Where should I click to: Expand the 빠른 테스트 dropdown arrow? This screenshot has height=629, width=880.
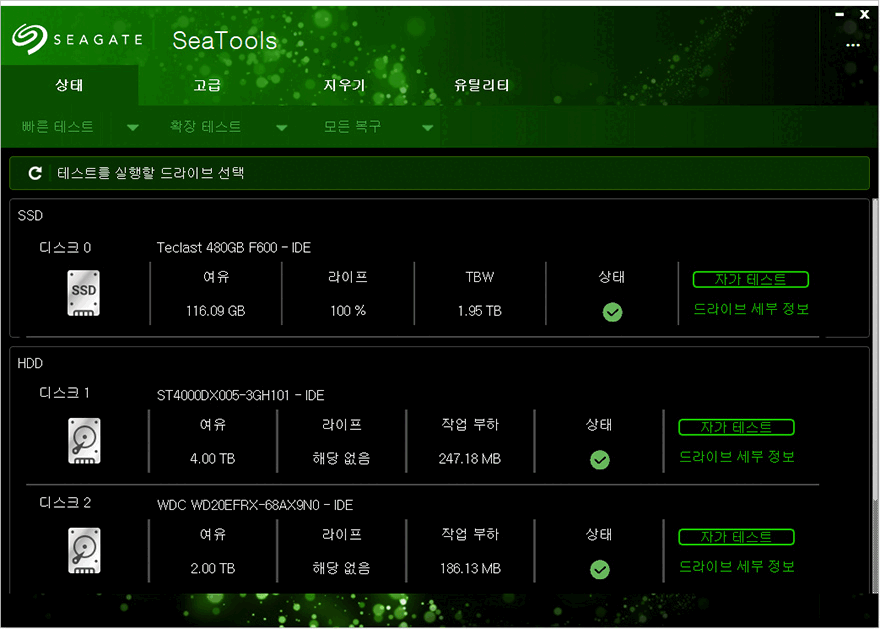click(x=132, y=127)
